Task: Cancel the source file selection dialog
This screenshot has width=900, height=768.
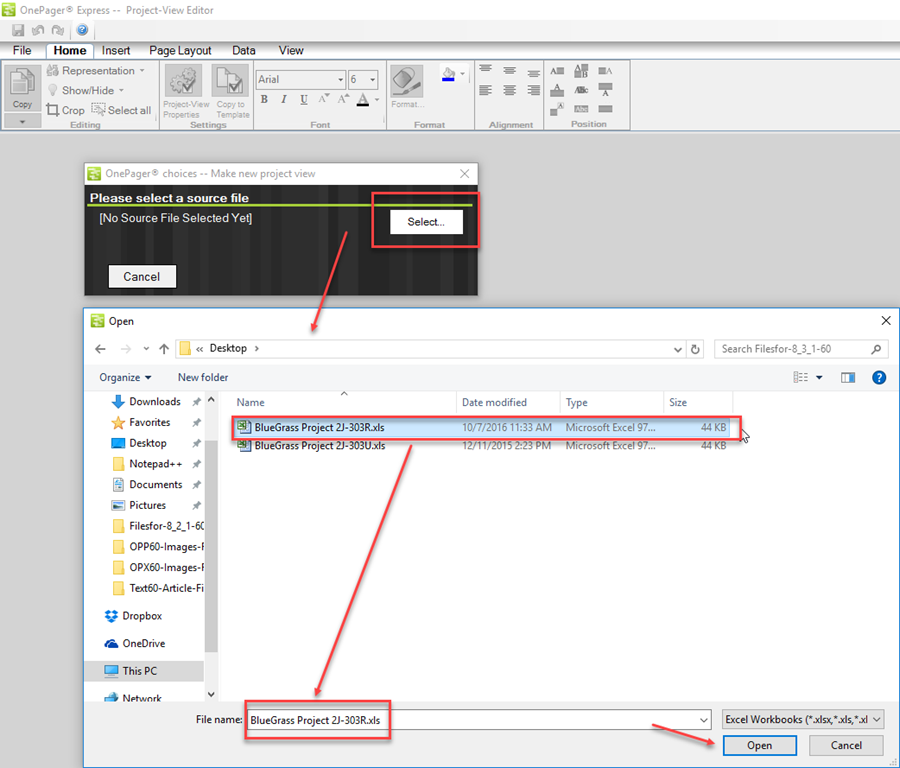Action: coord(142,277)
